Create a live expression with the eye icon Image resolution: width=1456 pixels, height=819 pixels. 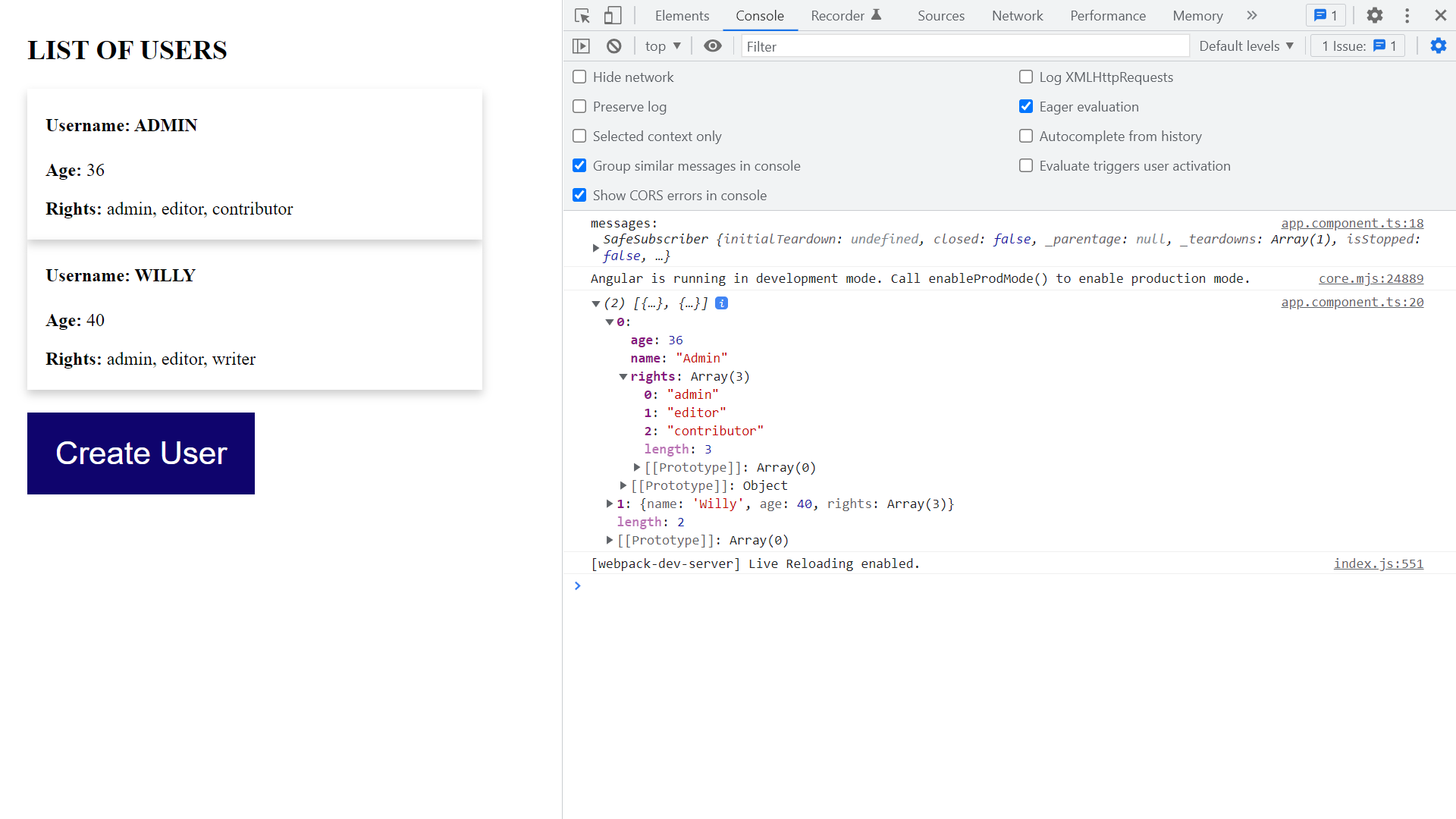[x=712, y=46]
